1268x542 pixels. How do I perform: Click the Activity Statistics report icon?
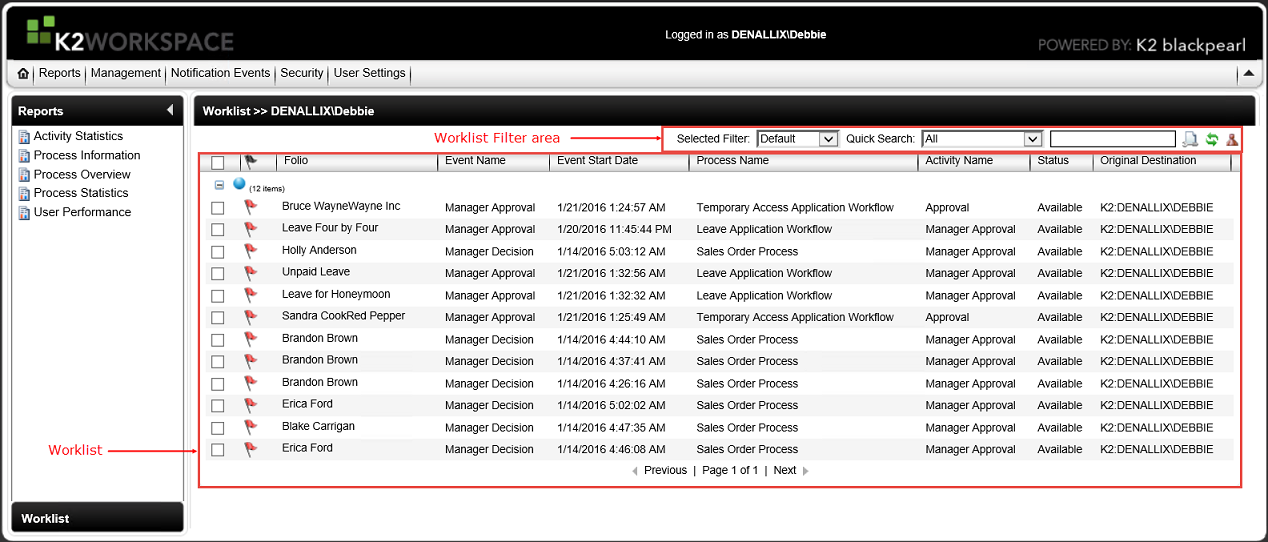tap(24, 137)
